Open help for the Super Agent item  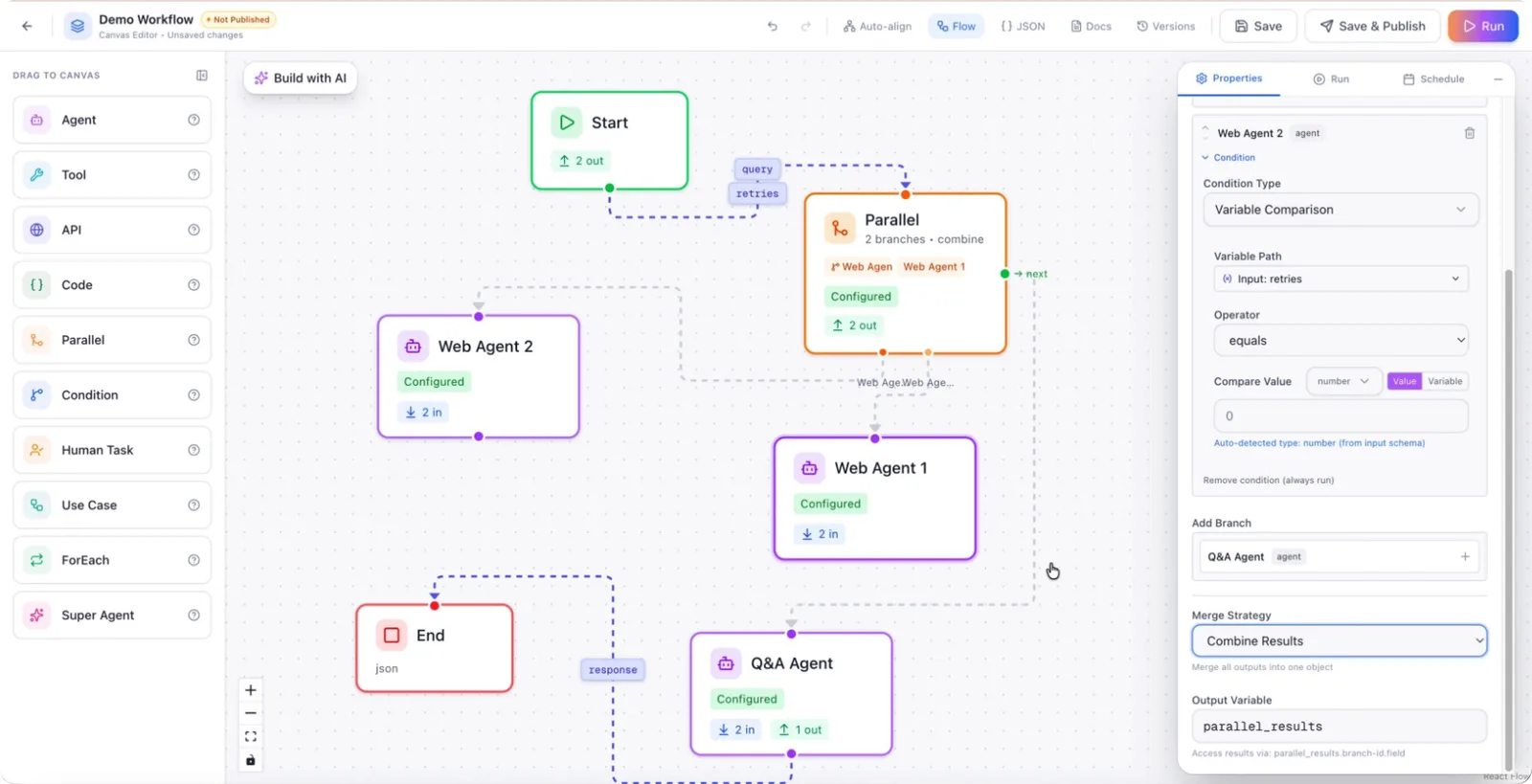pyautogui.click(x=193, y=615)
